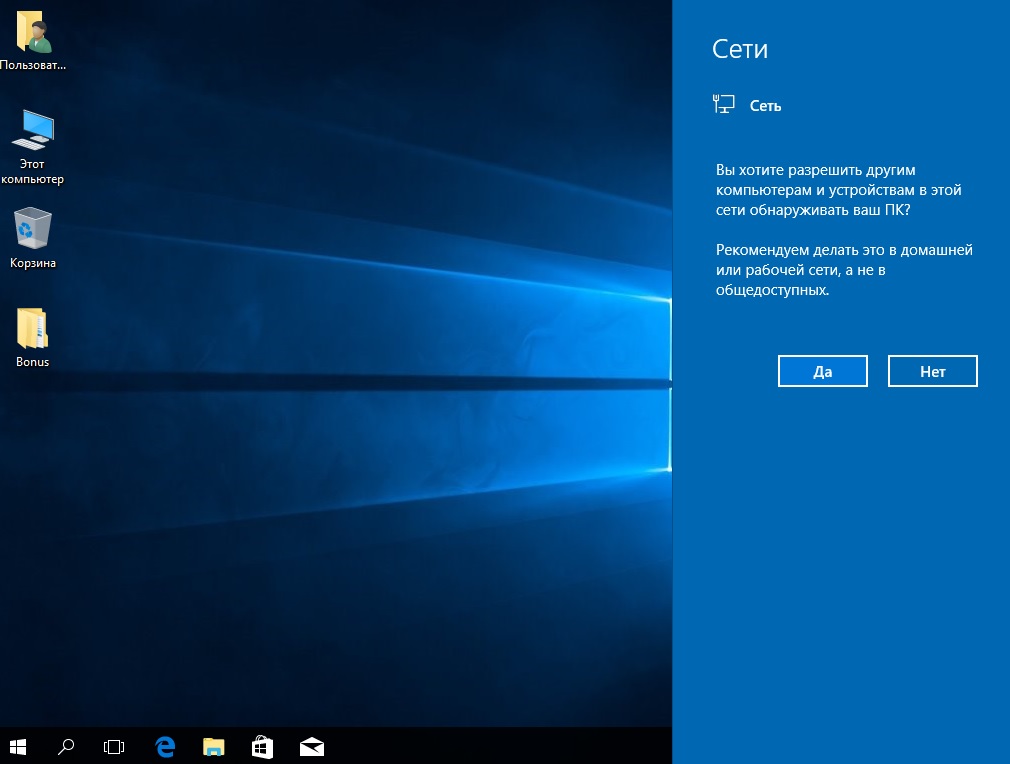1010x764 pixels.
Task: Open the Windows Start menu
Action: tap(18, 746)
